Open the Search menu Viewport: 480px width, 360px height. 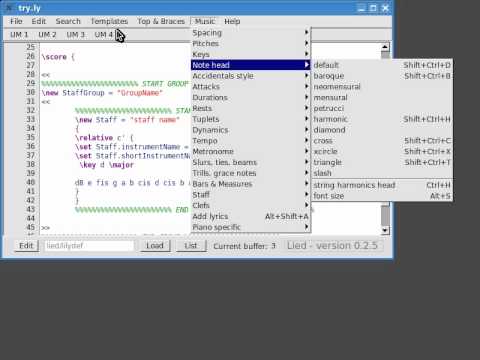tap(68, 21)
